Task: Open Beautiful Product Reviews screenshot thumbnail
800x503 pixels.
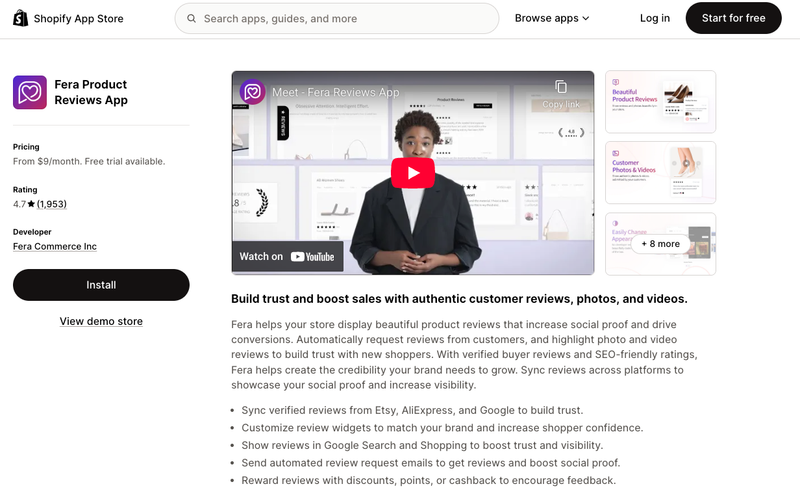Action: tap(660, 102)
